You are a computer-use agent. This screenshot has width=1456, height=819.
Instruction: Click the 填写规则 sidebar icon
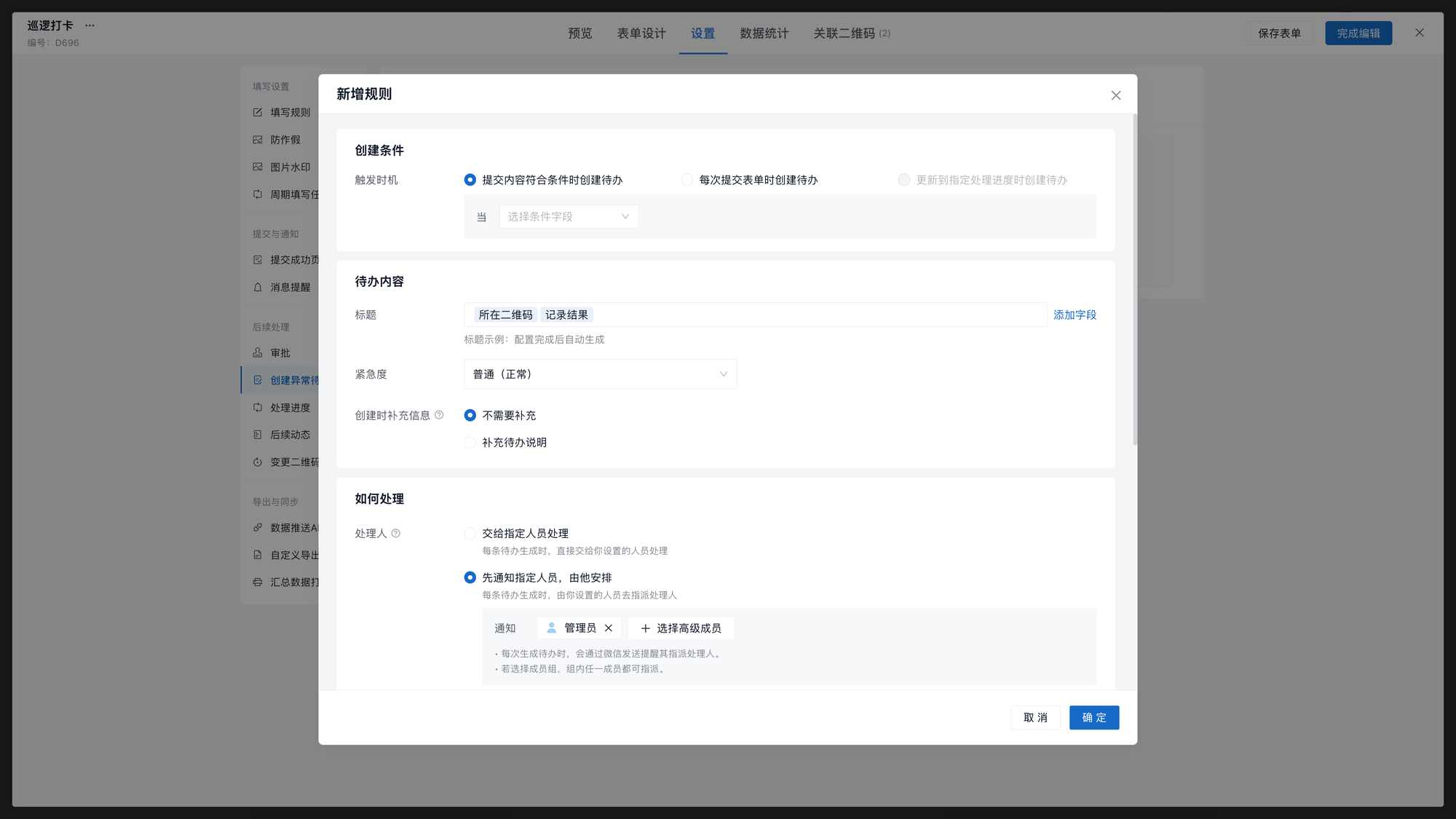pos(258,112)
